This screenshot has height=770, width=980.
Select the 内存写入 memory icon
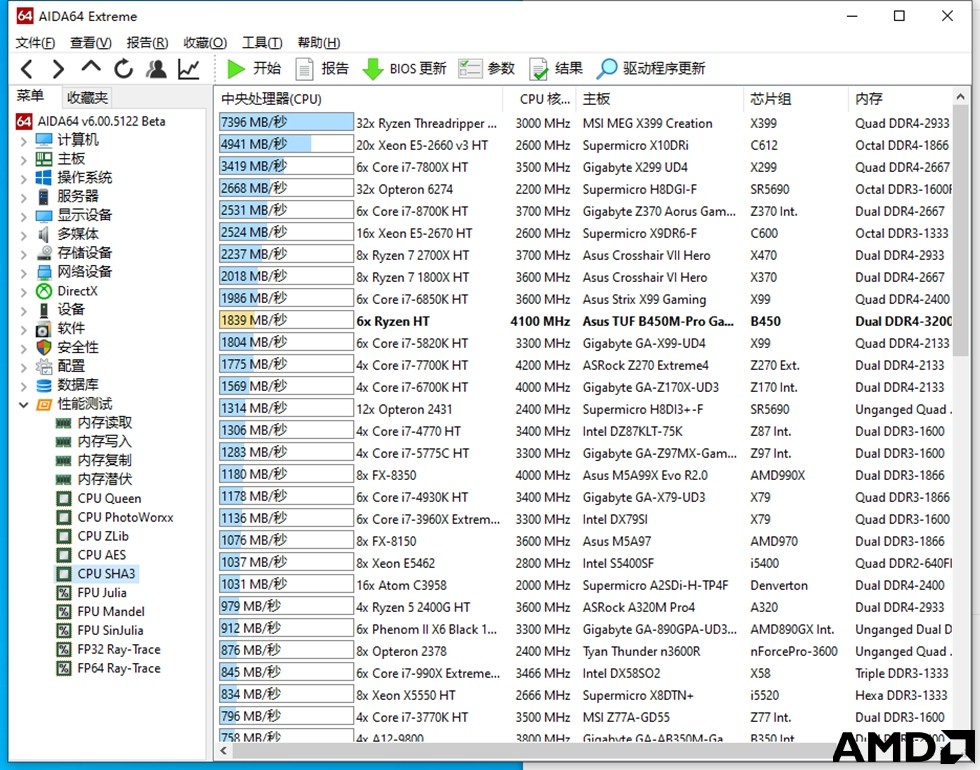point(63,442)
